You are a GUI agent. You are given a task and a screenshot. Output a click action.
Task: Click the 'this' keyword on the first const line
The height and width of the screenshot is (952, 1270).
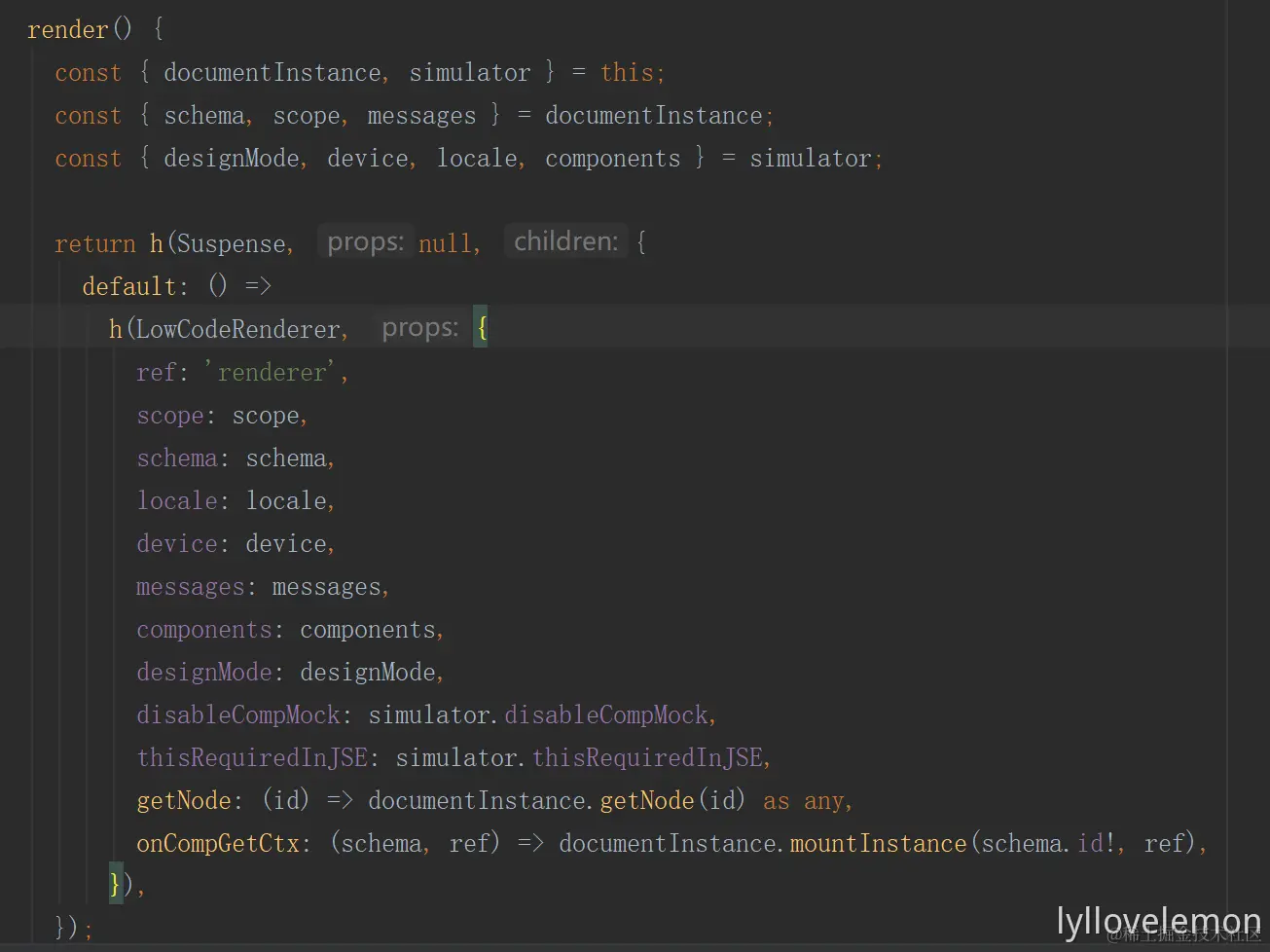click(627, 73)
